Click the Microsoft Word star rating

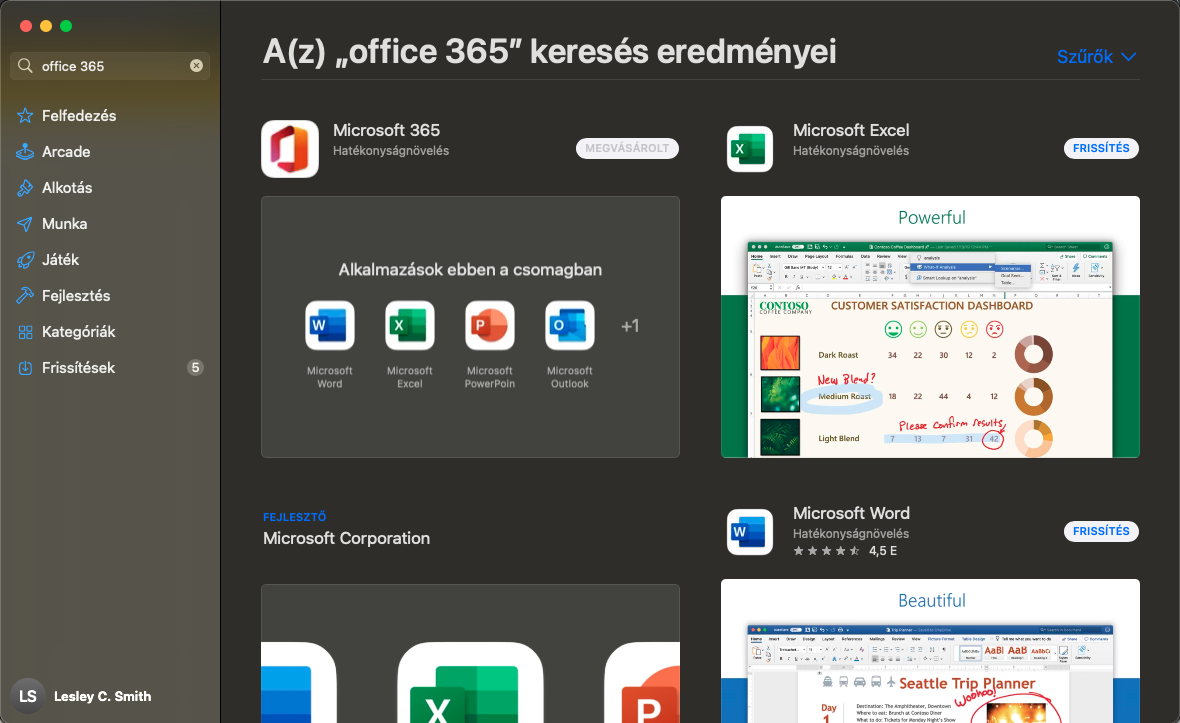click(826, 551)
